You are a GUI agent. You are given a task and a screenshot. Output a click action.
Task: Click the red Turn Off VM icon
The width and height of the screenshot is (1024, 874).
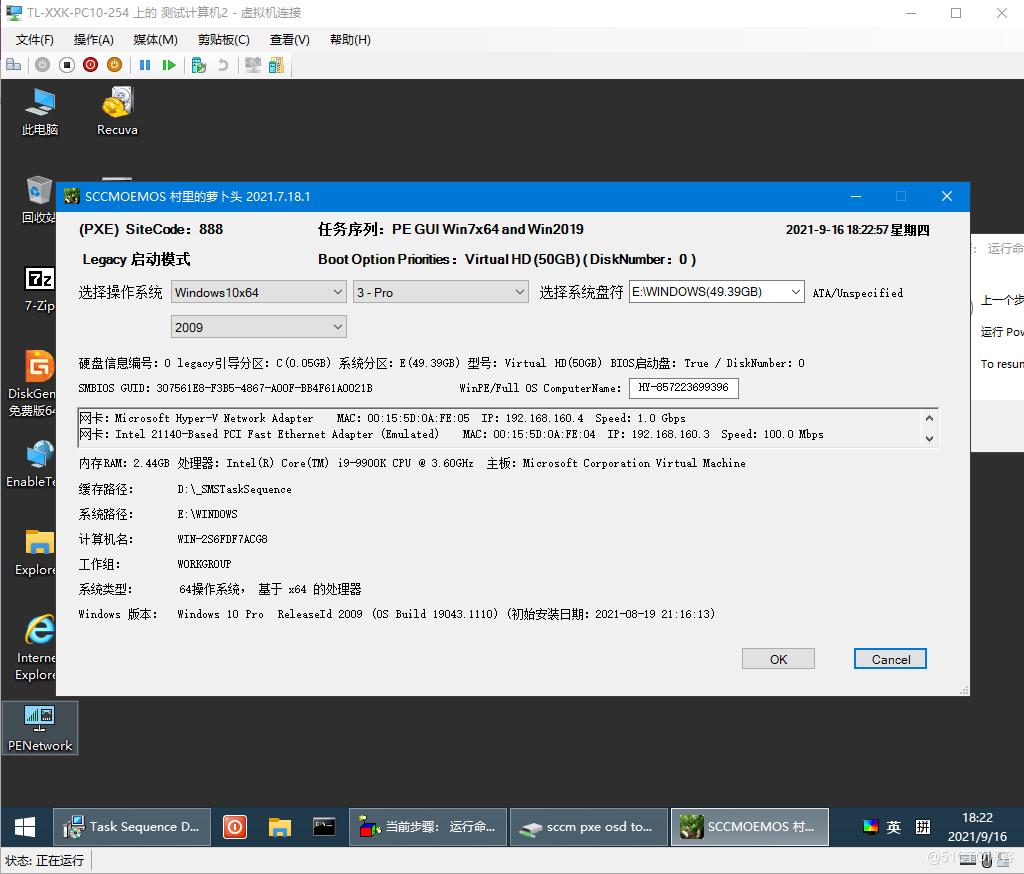90,64
